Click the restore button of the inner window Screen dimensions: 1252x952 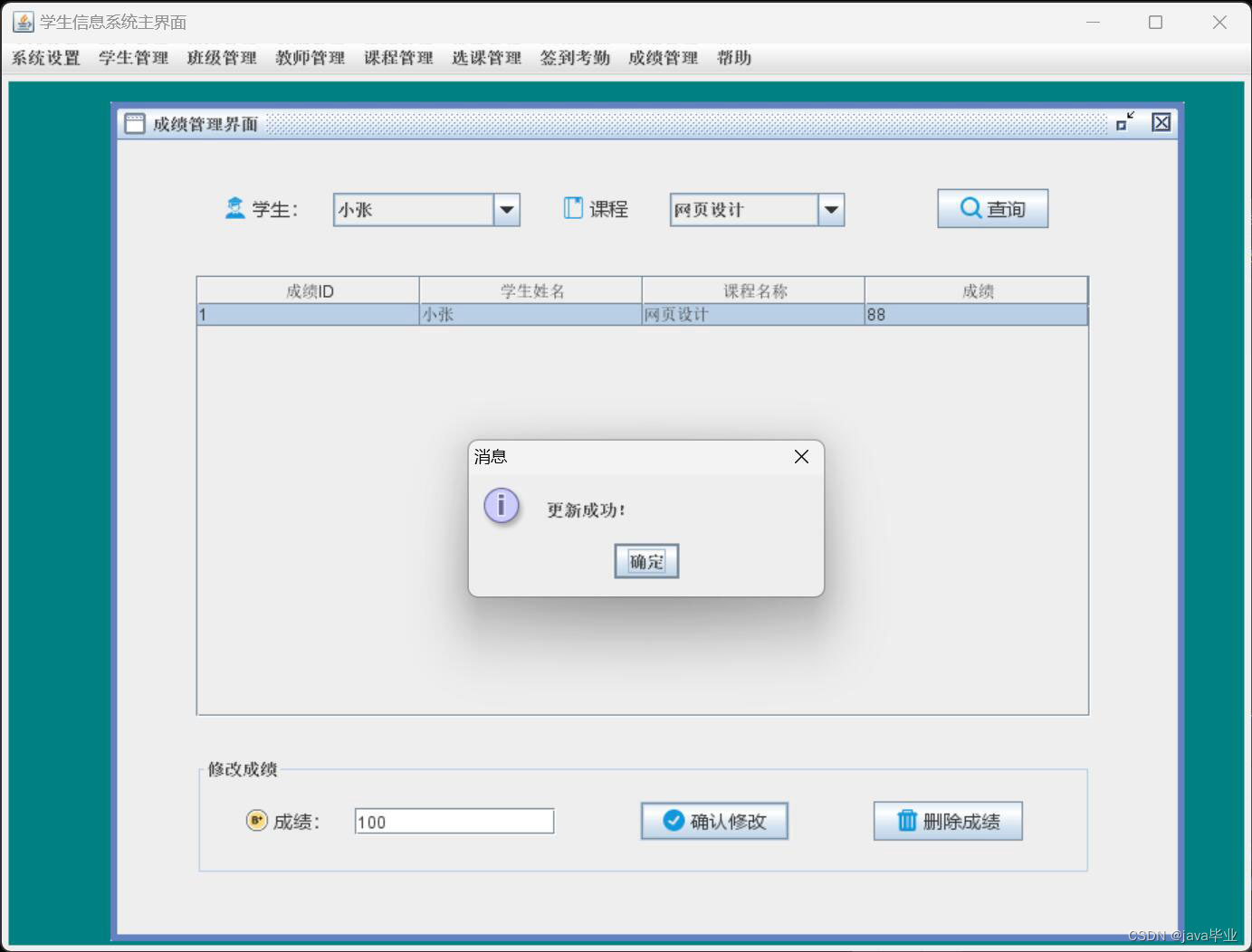(1124, 122)
